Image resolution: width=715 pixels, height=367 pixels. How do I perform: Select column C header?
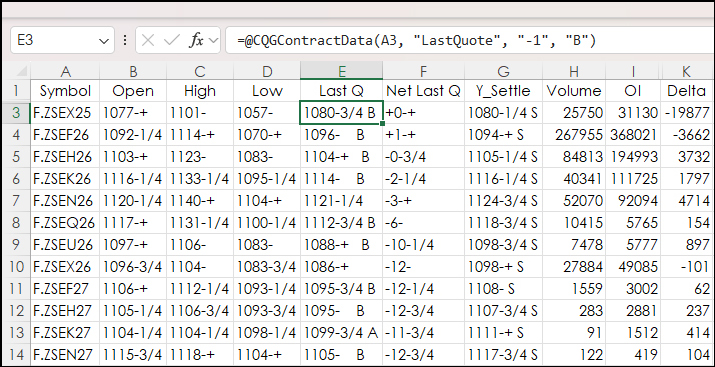pyautogui.click(x=200, y=71)
